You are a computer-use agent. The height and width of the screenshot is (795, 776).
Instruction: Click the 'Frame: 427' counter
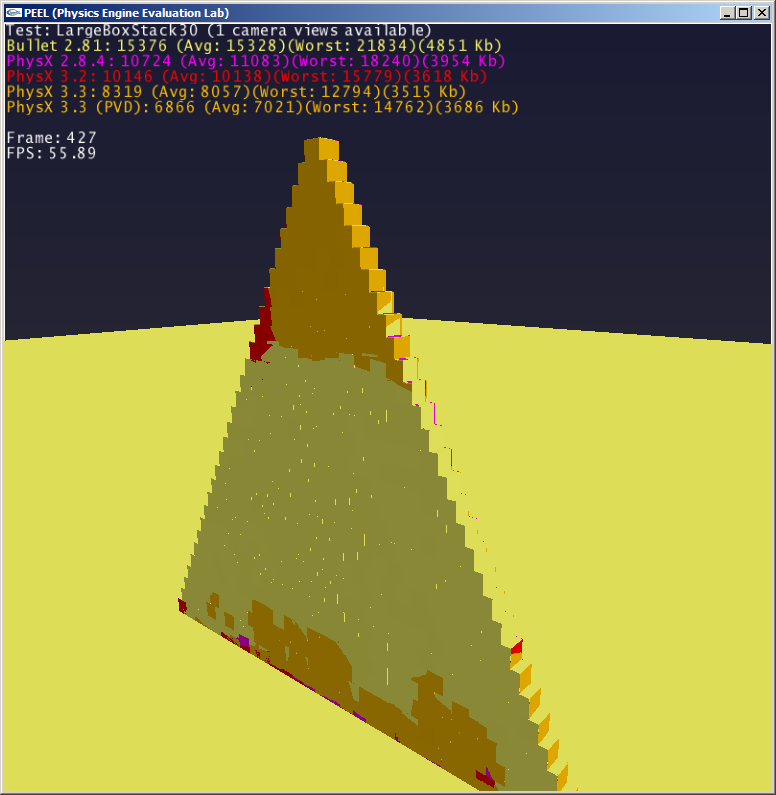coord(51,138)
